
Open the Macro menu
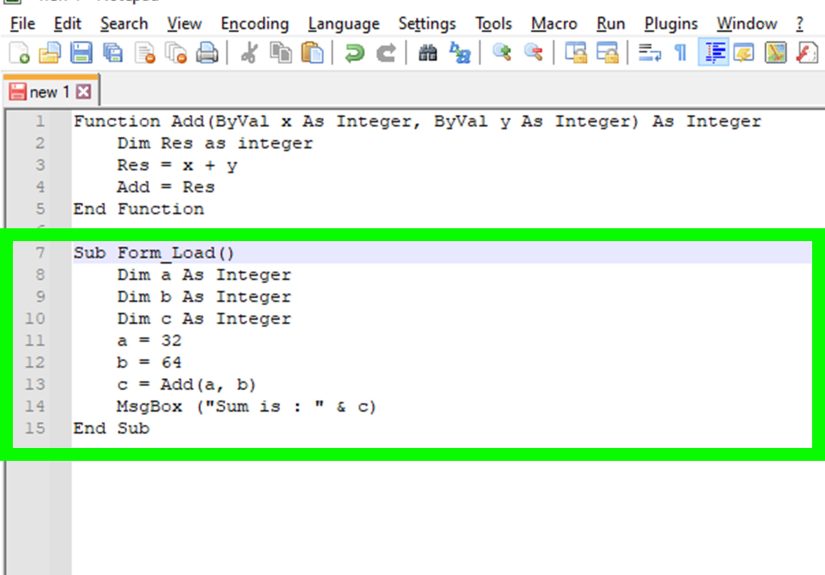pos(554,24)
